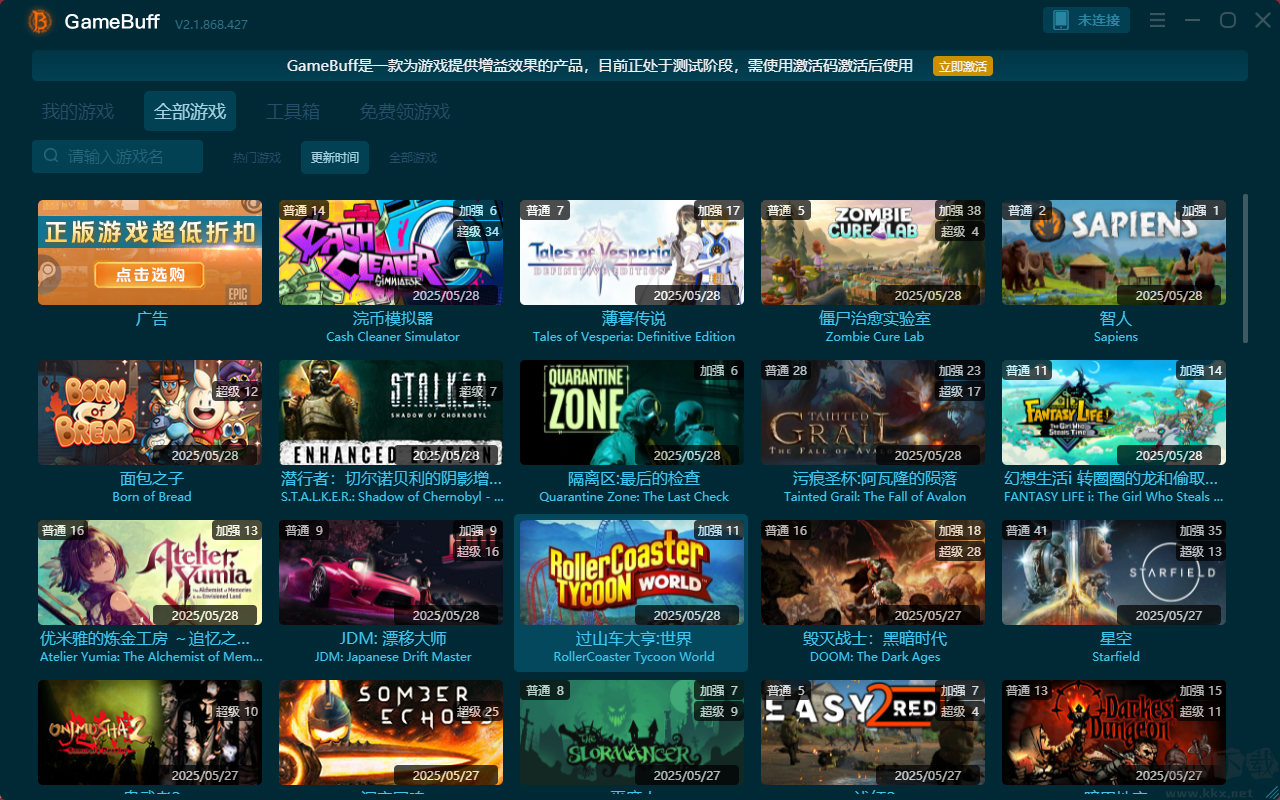Click the GameBuff logo icon
1280x800 pixels.
pos(40,21)
